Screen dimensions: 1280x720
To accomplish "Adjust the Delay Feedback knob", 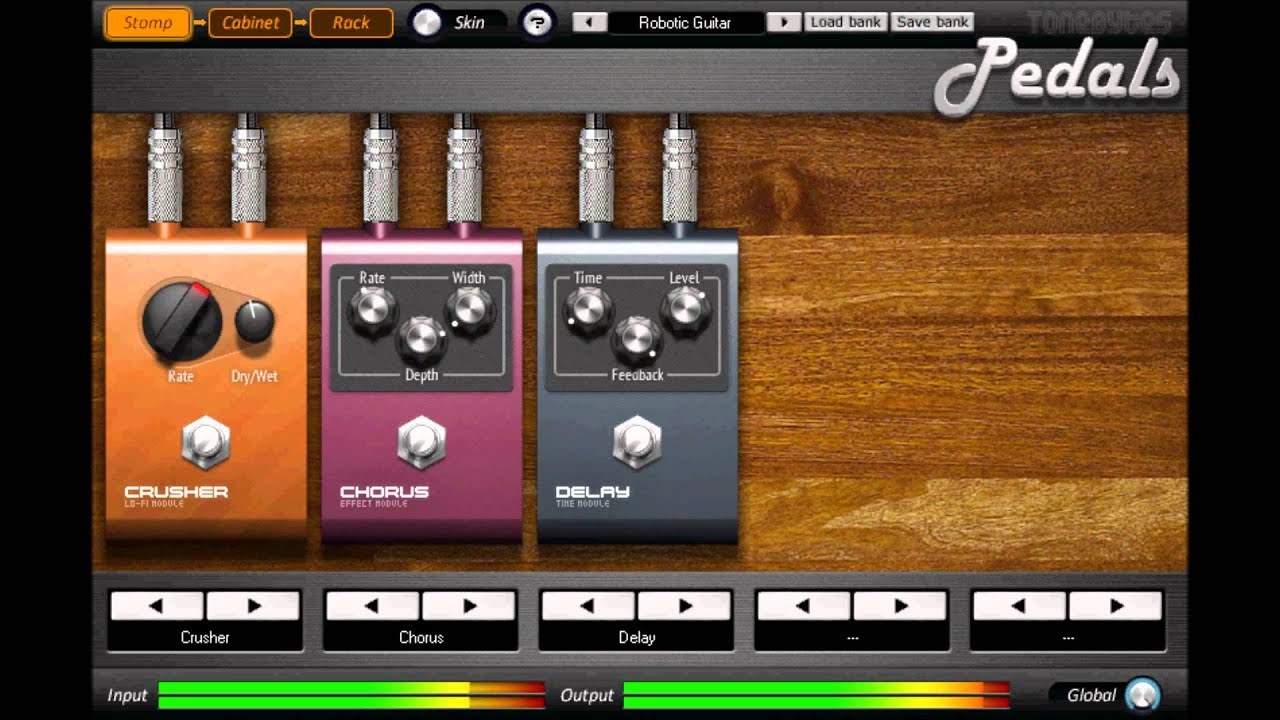I will pos(636,339).
